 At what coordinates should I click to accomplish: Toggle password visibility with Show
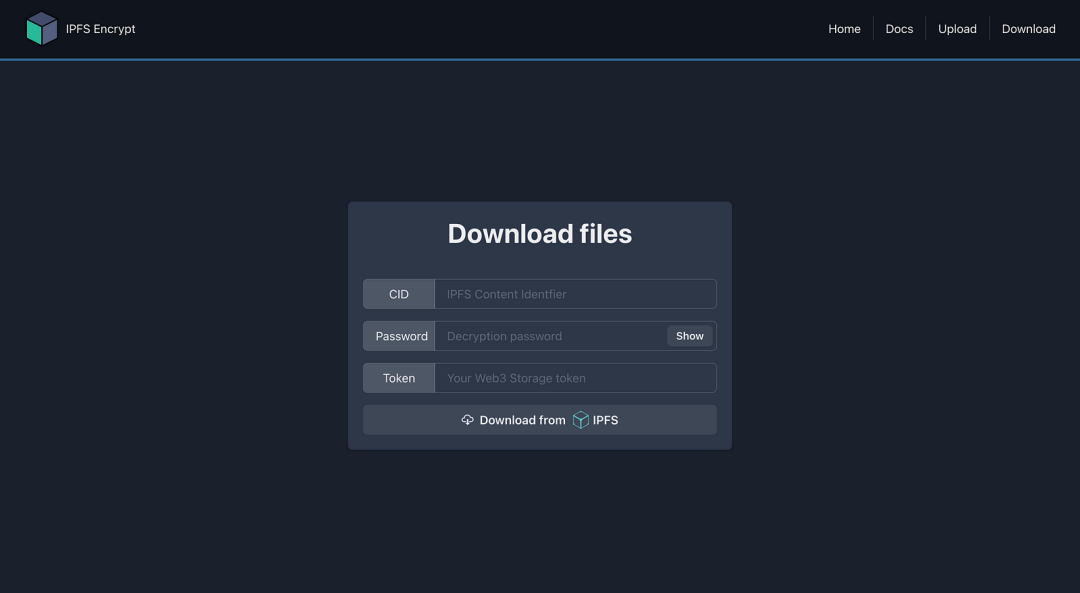(x=690, y=336)
